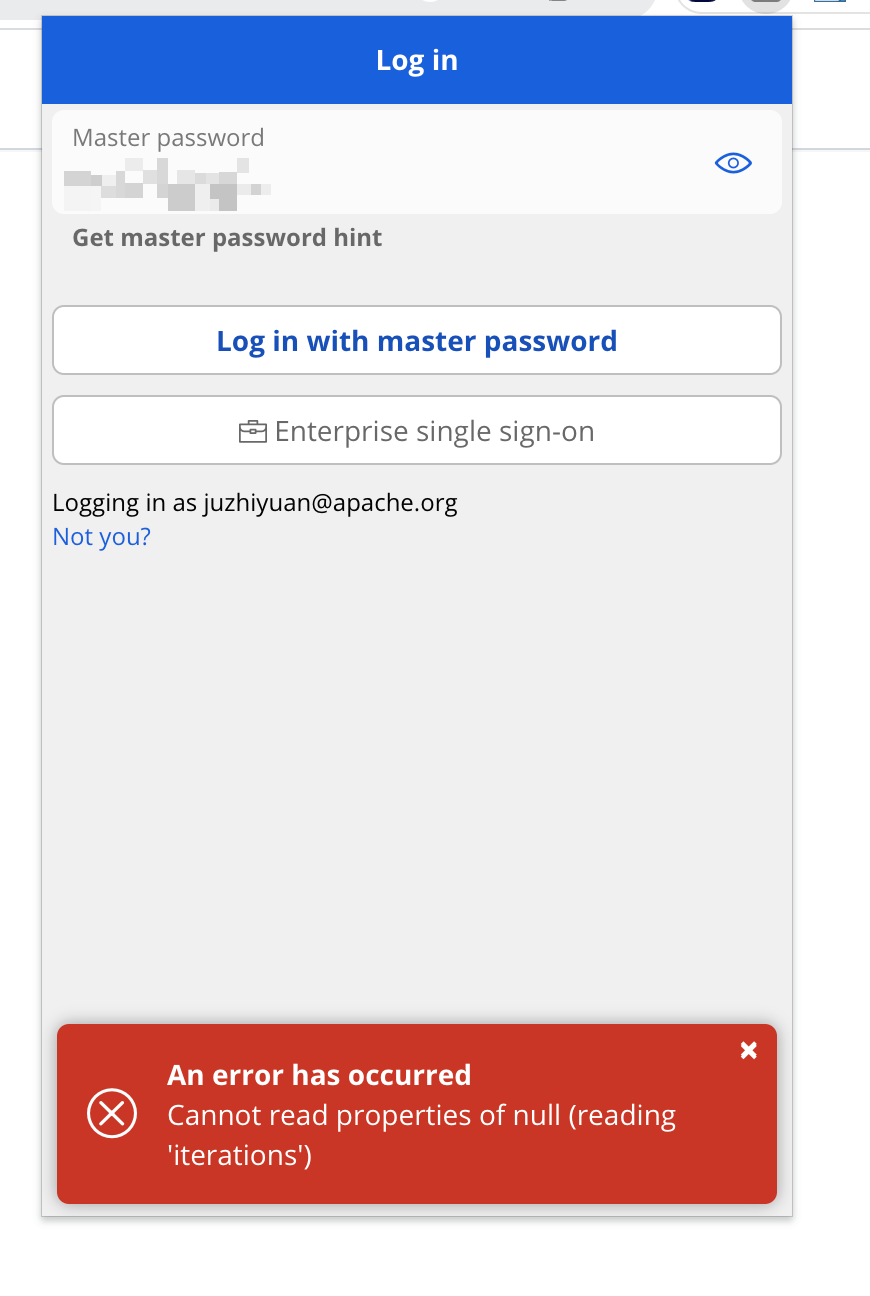Viewport: 870px width, 1296px height.
Task: Click the dark rounded icon in the browser toolbar
Action: point(705,3)
